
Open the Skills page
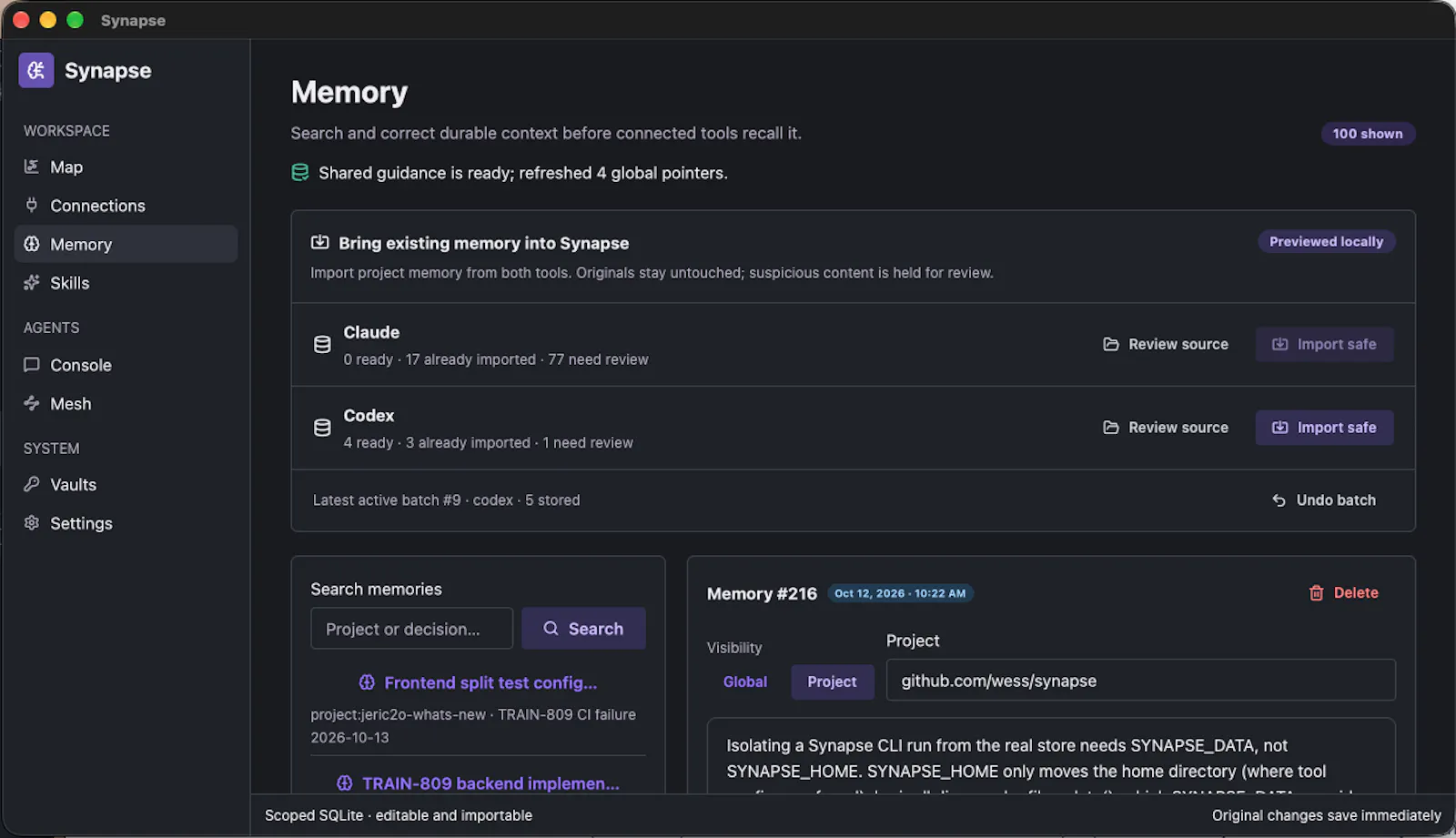(x=126, y=283)
